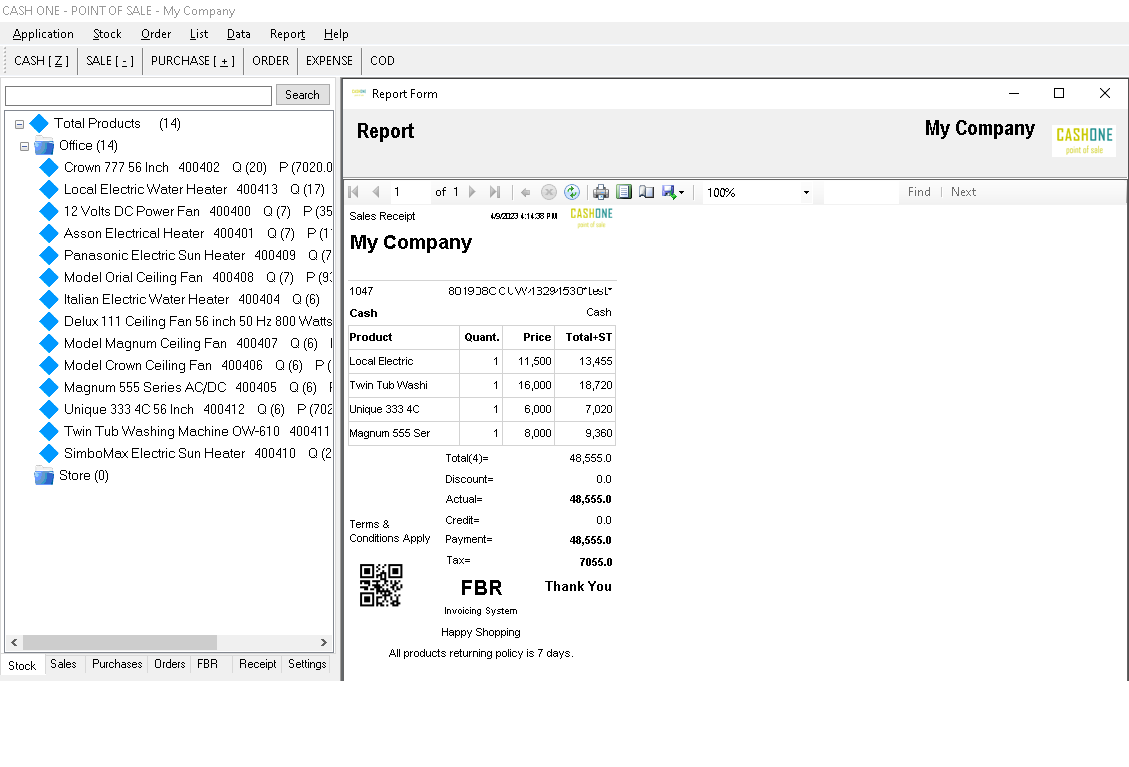Click the Find link in report toolbar

pos(919,192)
